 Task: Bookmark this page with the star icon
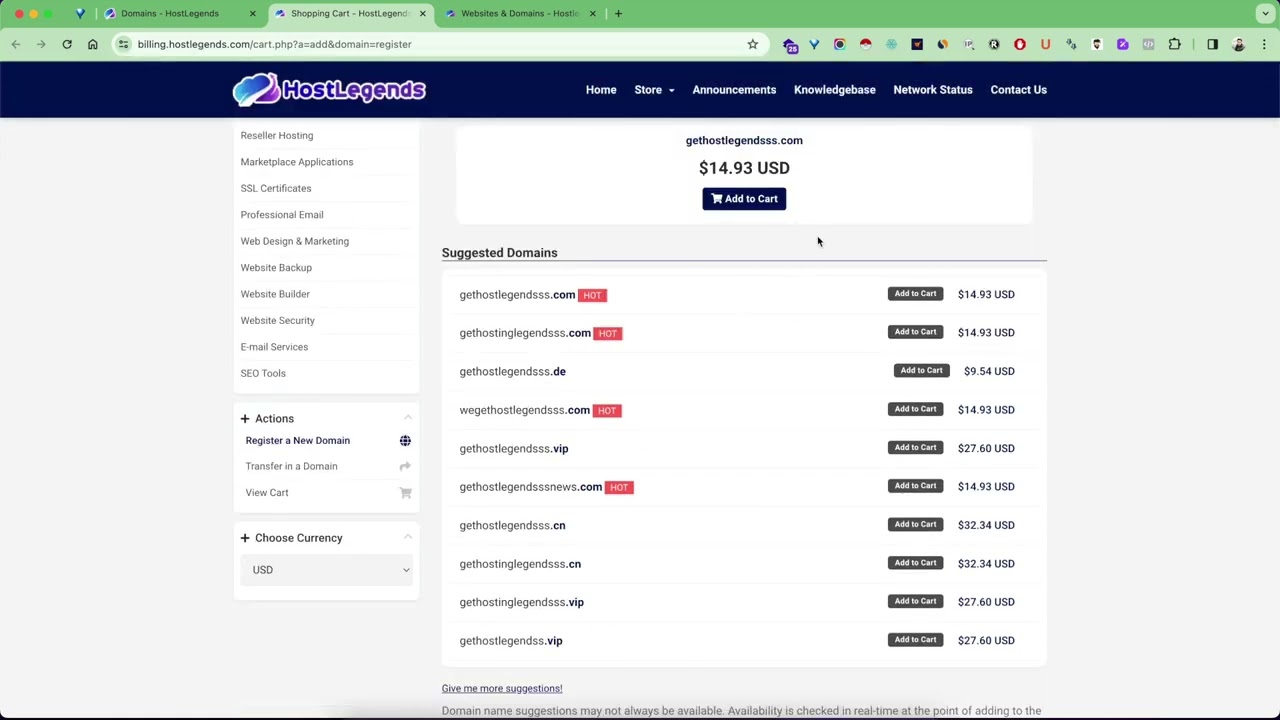(752, 44)
